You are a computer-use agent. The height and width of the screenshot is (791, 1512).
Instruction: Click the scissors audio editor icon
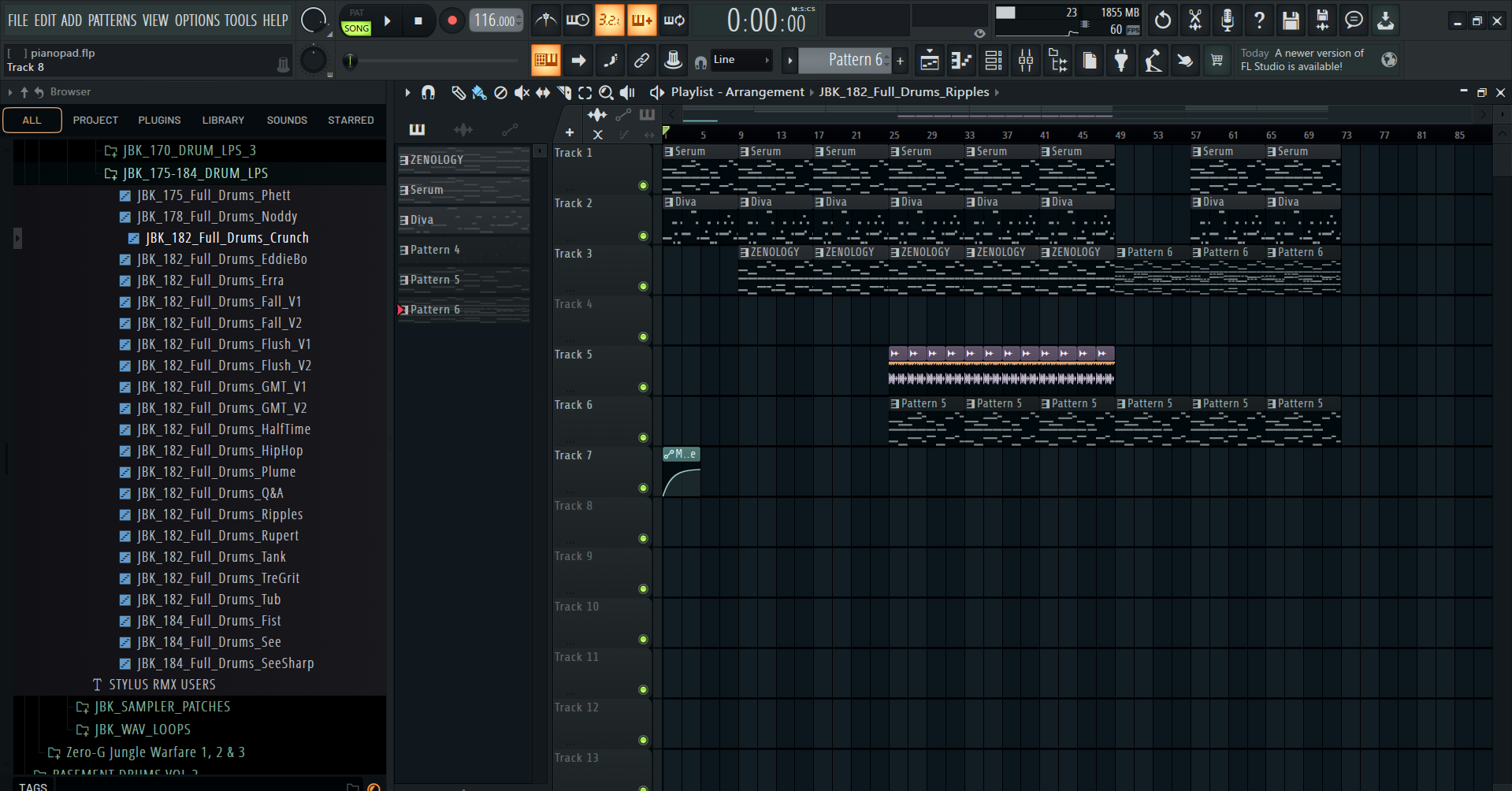pos(1195,20)
